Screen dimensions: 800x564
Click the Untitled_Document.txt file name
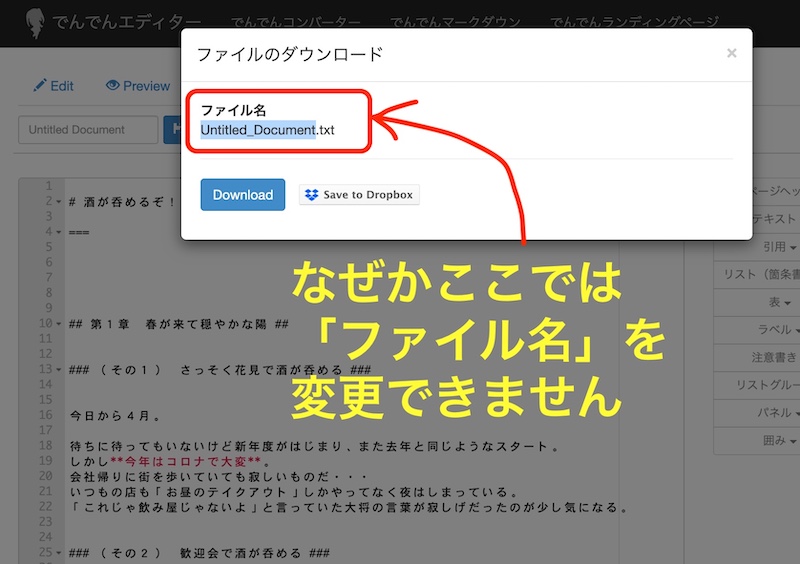pos(267,130)
